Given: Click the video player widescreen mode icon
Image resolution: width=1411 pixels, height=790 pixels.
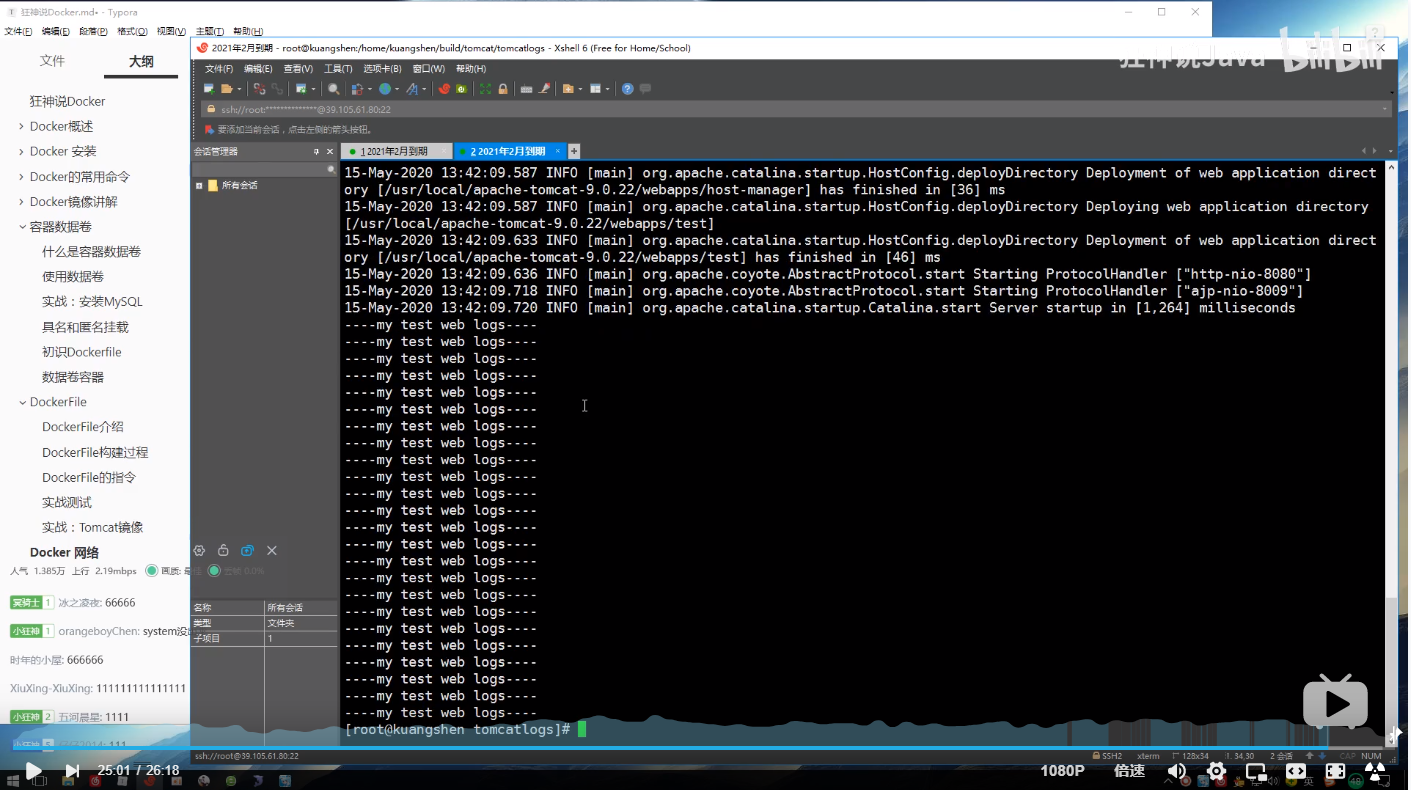Looking at the screenshot, I should pyautogui.click(x=1296, y=771).
